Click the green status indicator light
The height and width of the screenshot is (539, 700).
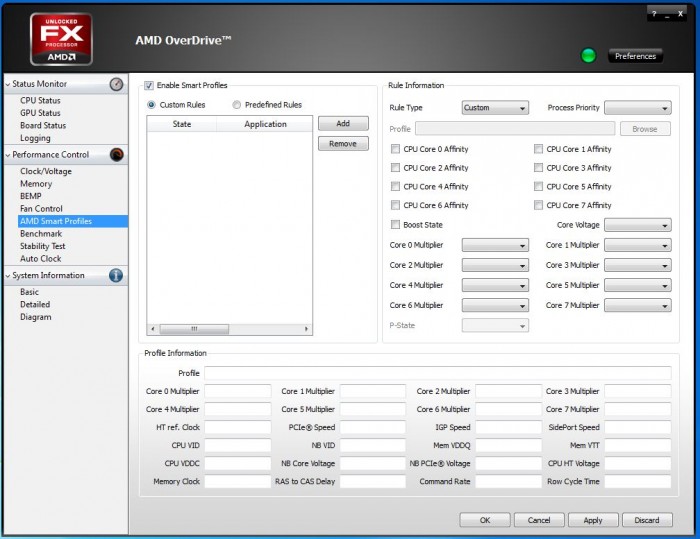tap(588, 56)
